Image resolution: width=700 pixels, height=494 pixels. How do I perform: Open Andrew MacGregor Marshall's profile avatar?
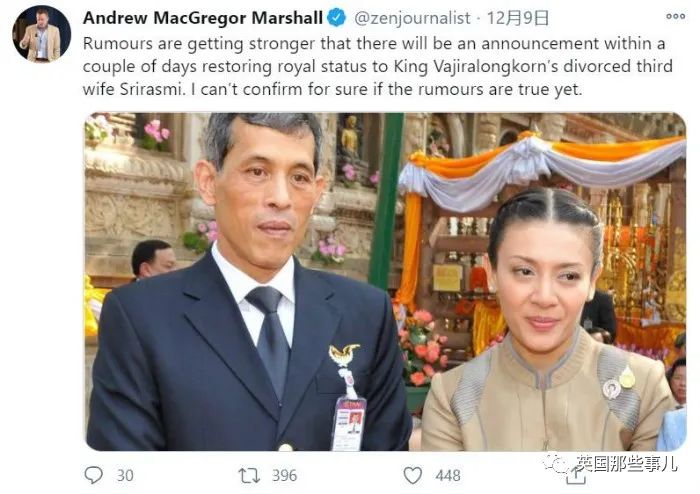pyautogui.click(x=42, y=34)
